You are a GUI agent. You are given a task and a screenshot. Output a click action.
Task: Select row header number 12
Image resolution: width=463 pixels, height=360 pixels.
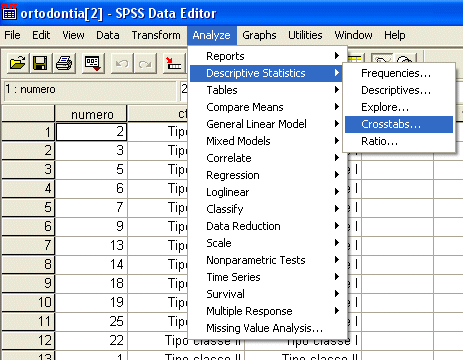click(28, 340)
